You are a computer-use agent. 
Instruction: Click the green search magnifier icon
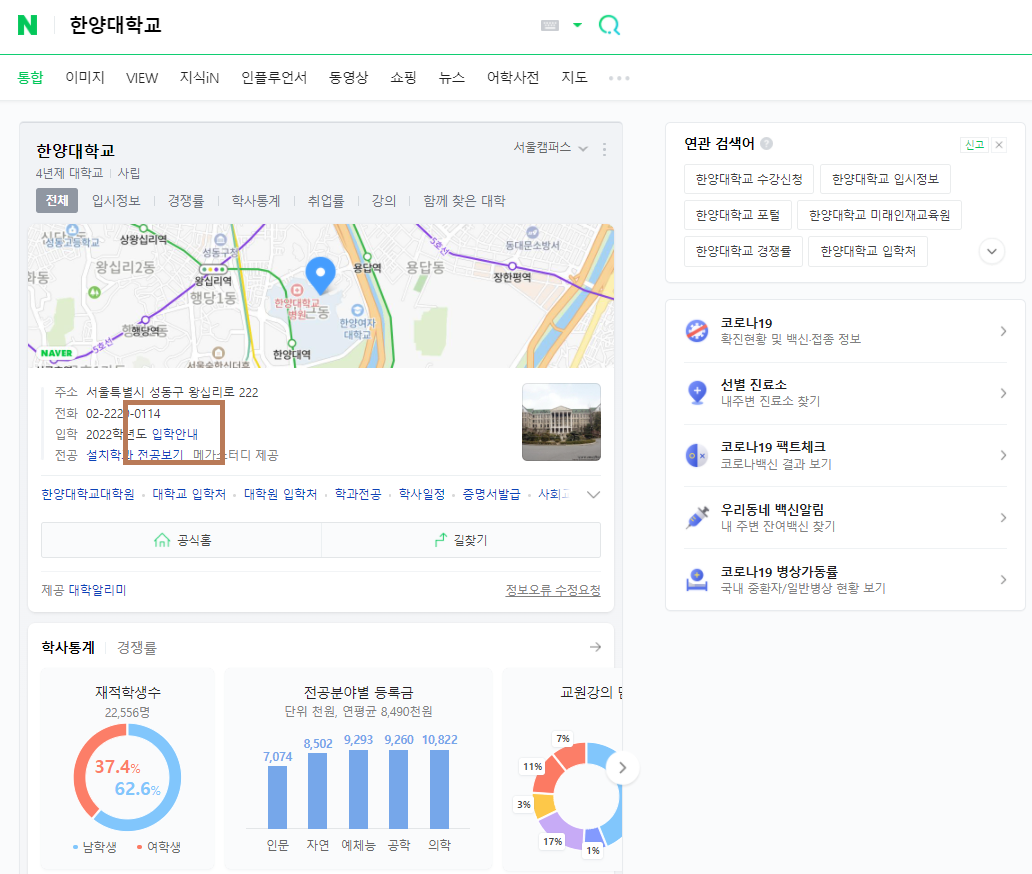coord(609,23)
